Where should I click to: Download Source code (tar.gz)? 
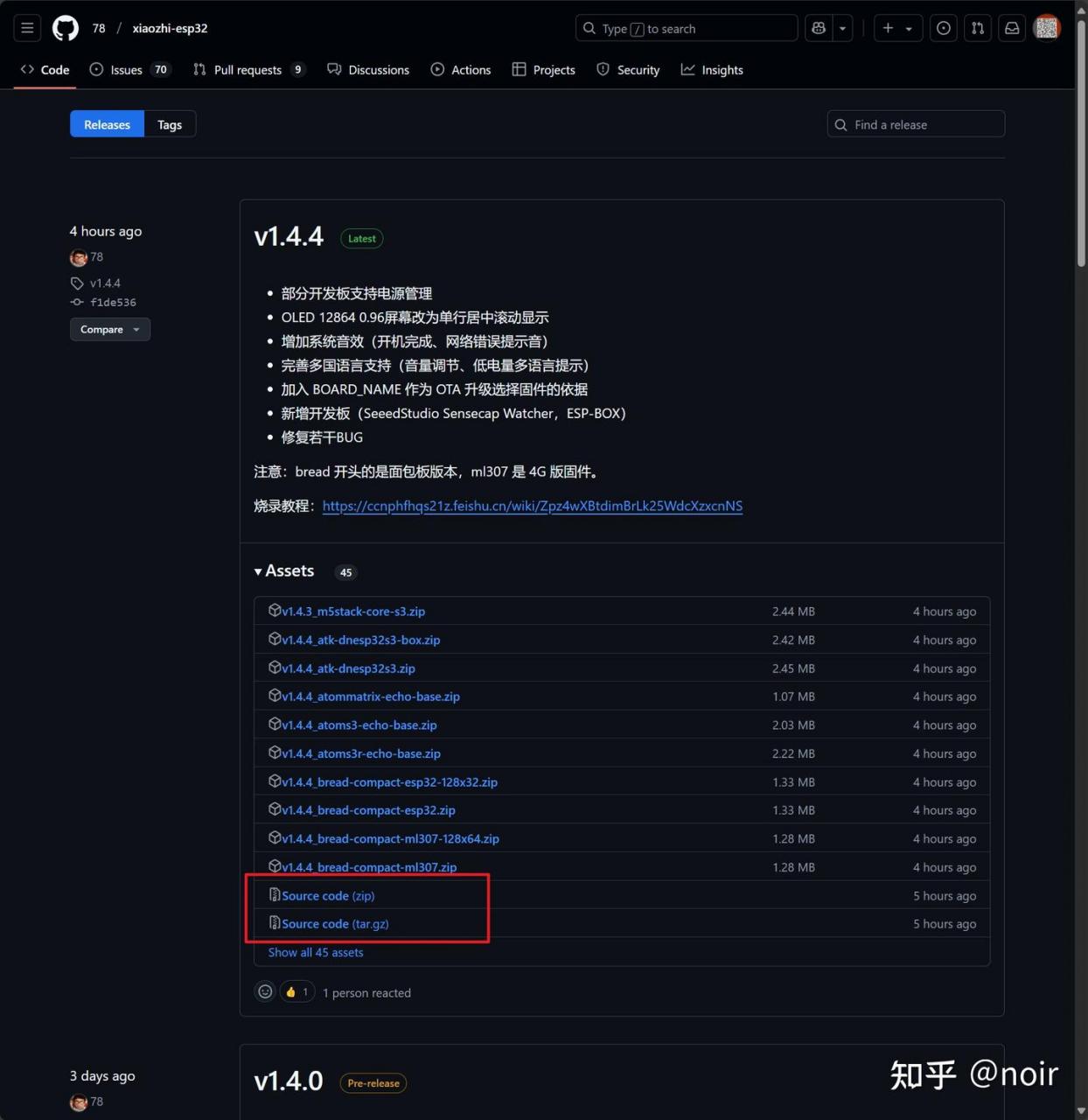tap(335, 924)
